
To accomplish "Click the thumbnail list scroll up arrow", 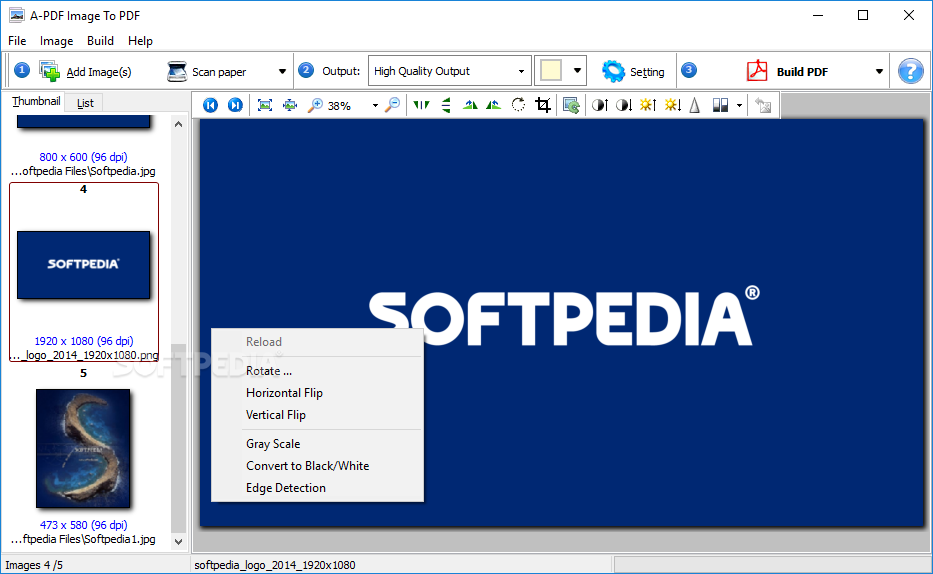I will (x=179, y=124).
